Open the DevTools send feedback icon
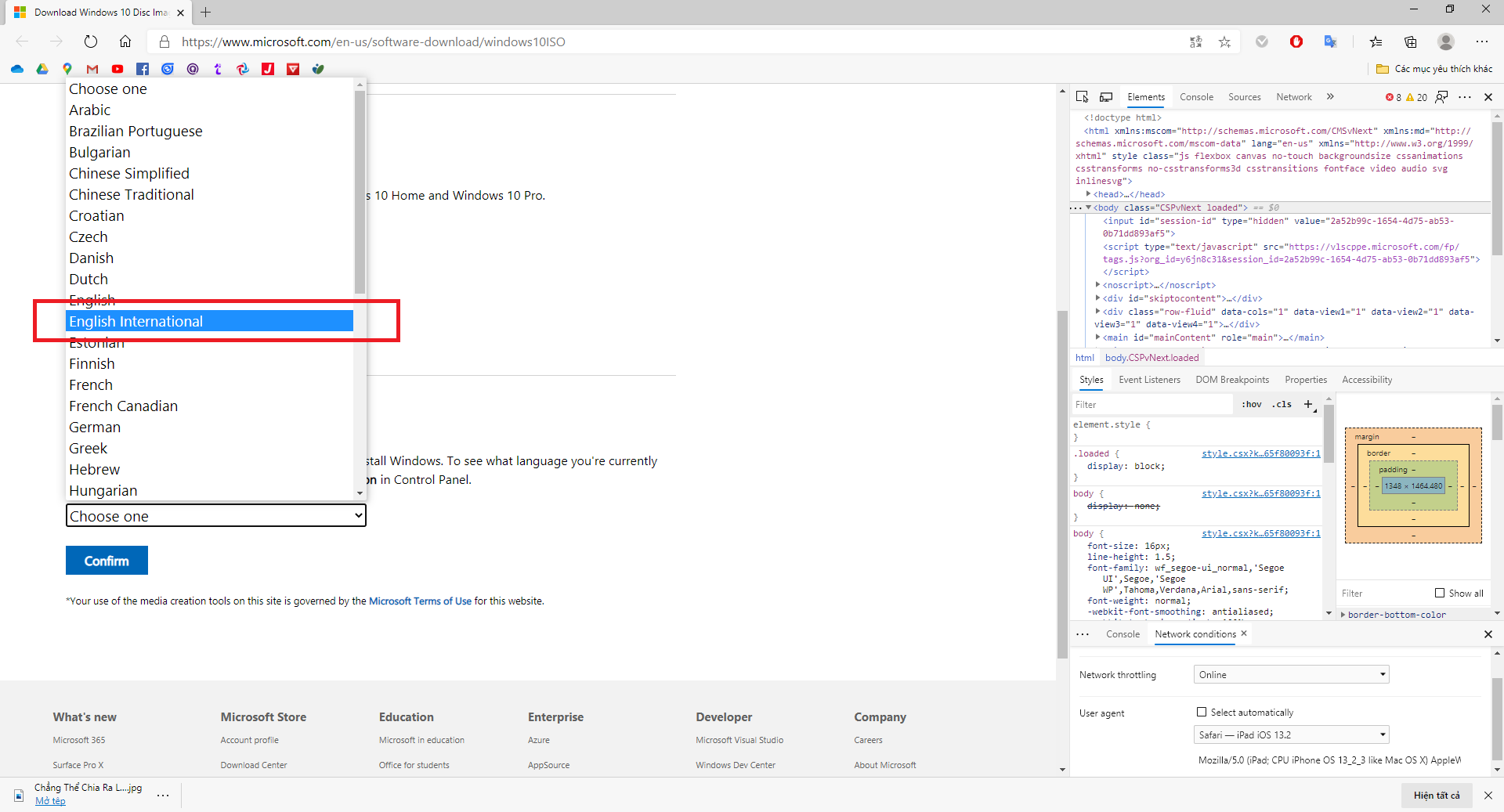Image resolution: width=1504 pixels, height=812 pixels. [1442, 97]
